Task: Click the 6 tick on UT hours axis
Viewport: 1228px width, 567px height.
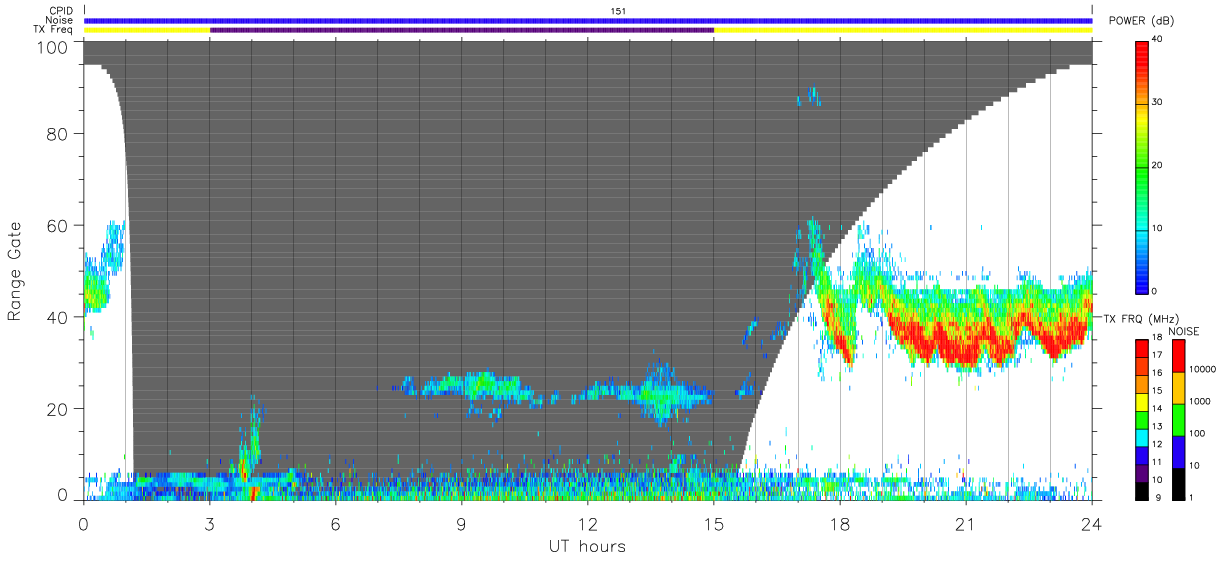Action: pos(336,523)
